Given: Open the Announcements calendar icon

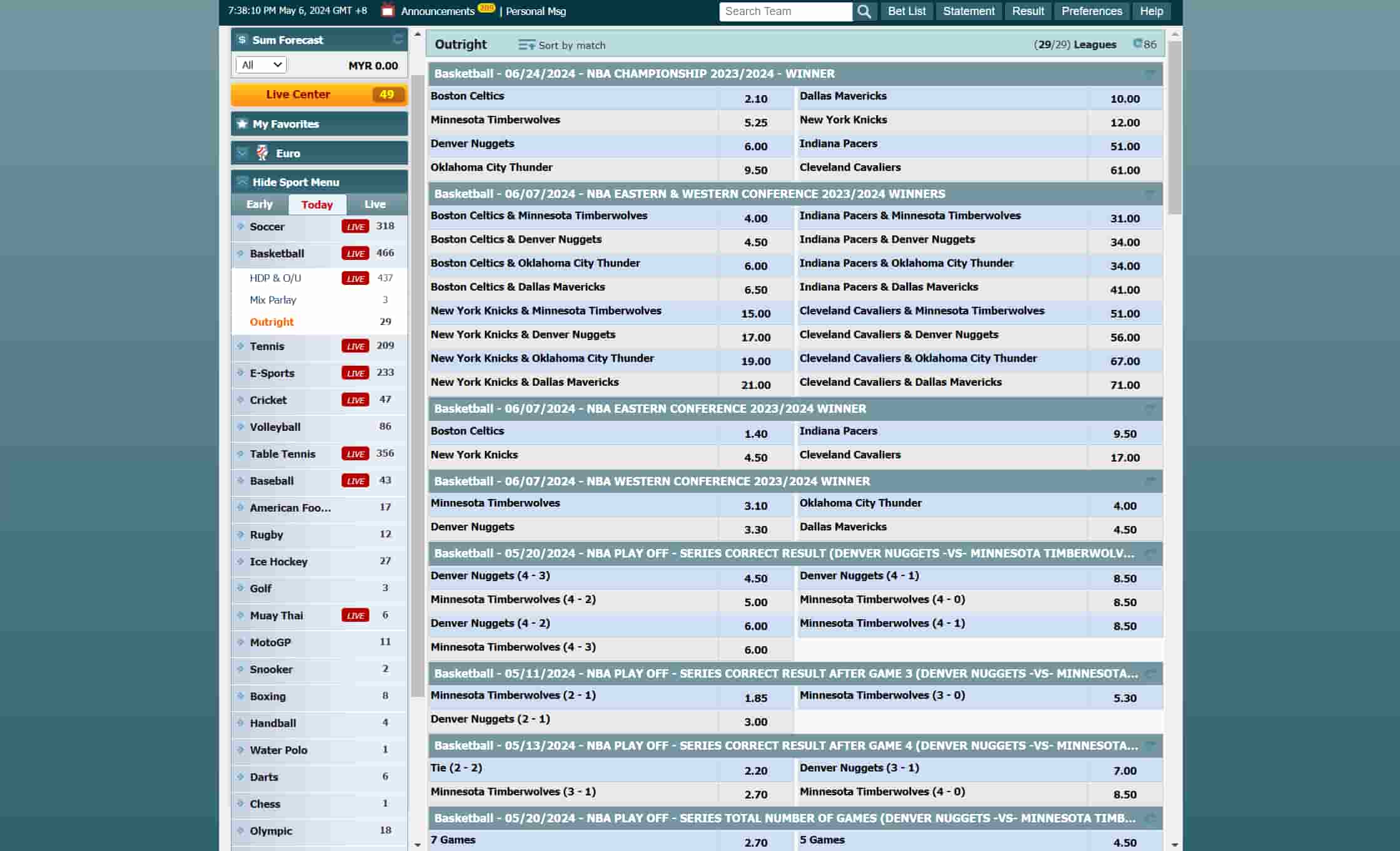Looking at the screenshot, I should [388, 11].
